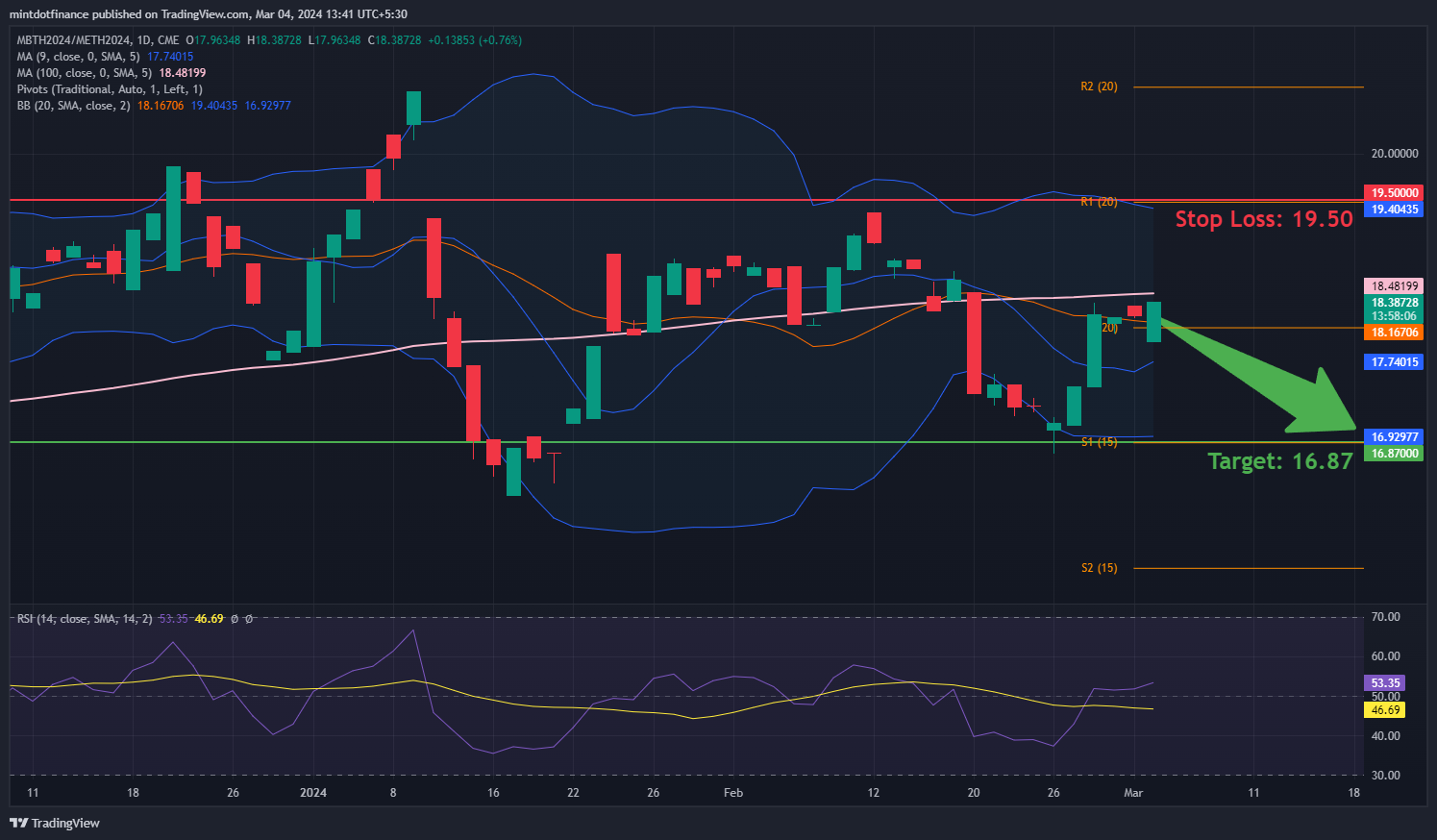
Task: Select the S2 (15) pivot label
Action: 1099,568
